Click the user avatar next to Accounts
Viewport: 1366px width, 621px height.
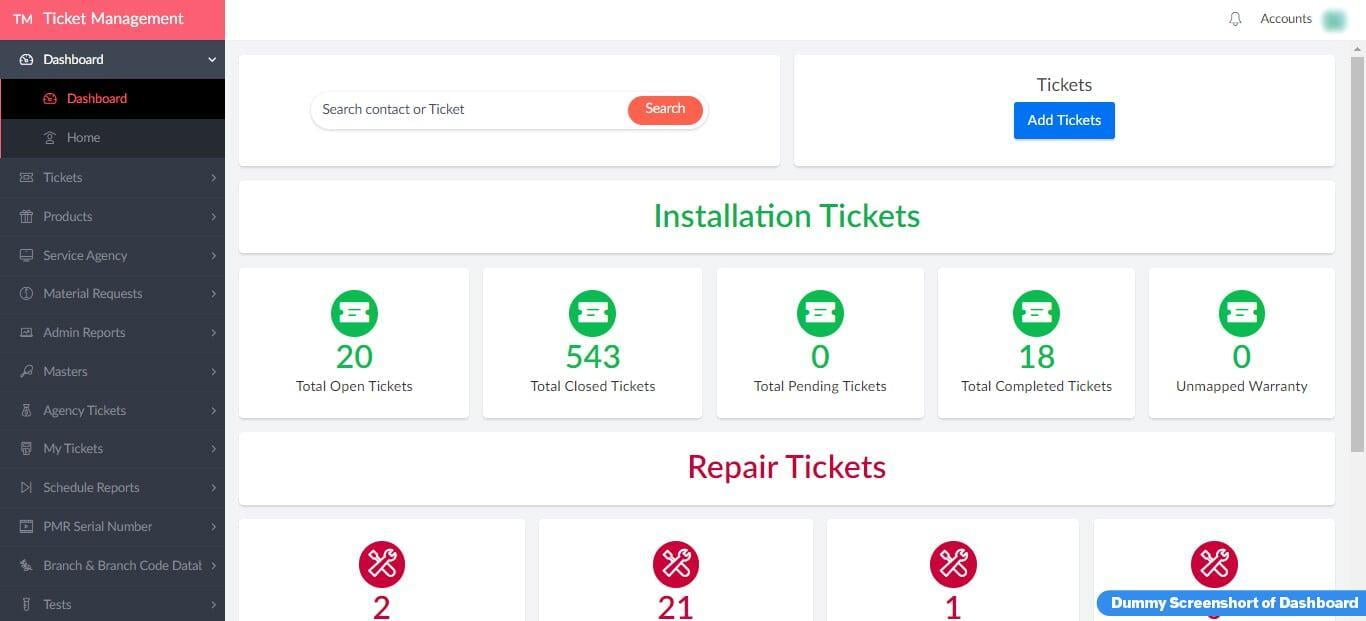click(1333, 19)
